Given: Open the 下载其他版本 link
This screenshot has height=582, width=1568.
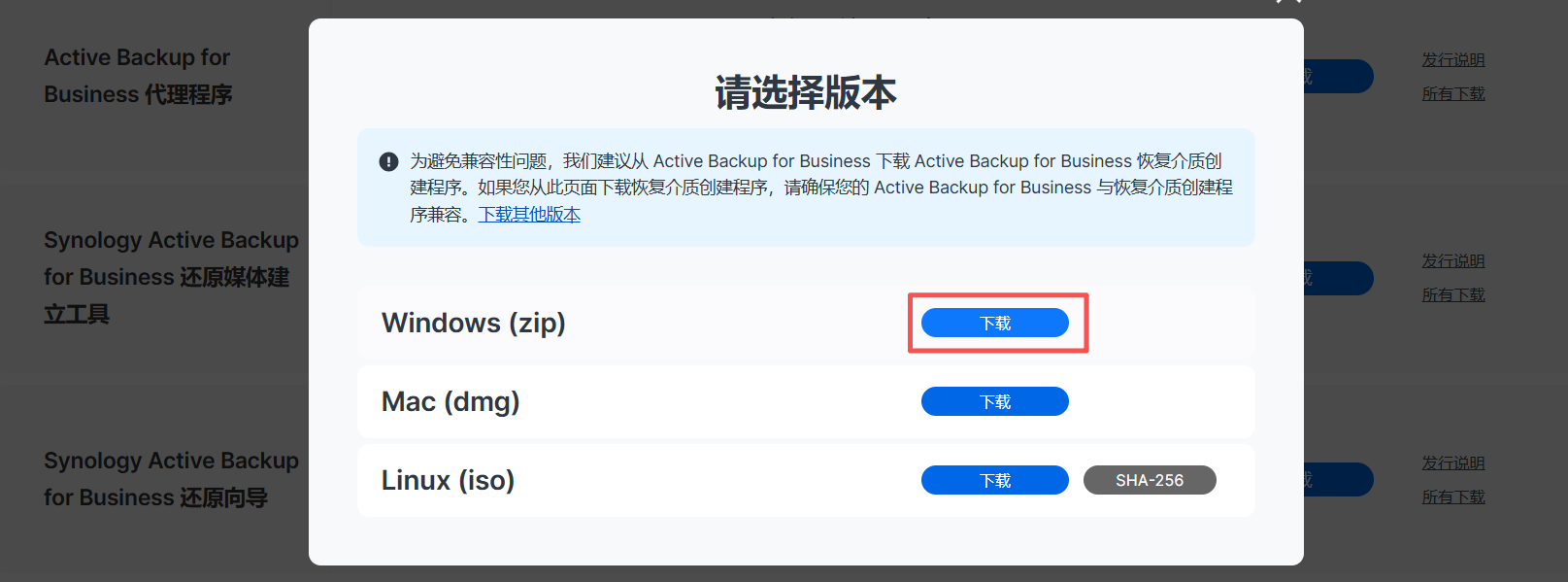Looking at the screenshot, I should click(x=529, y=215).
